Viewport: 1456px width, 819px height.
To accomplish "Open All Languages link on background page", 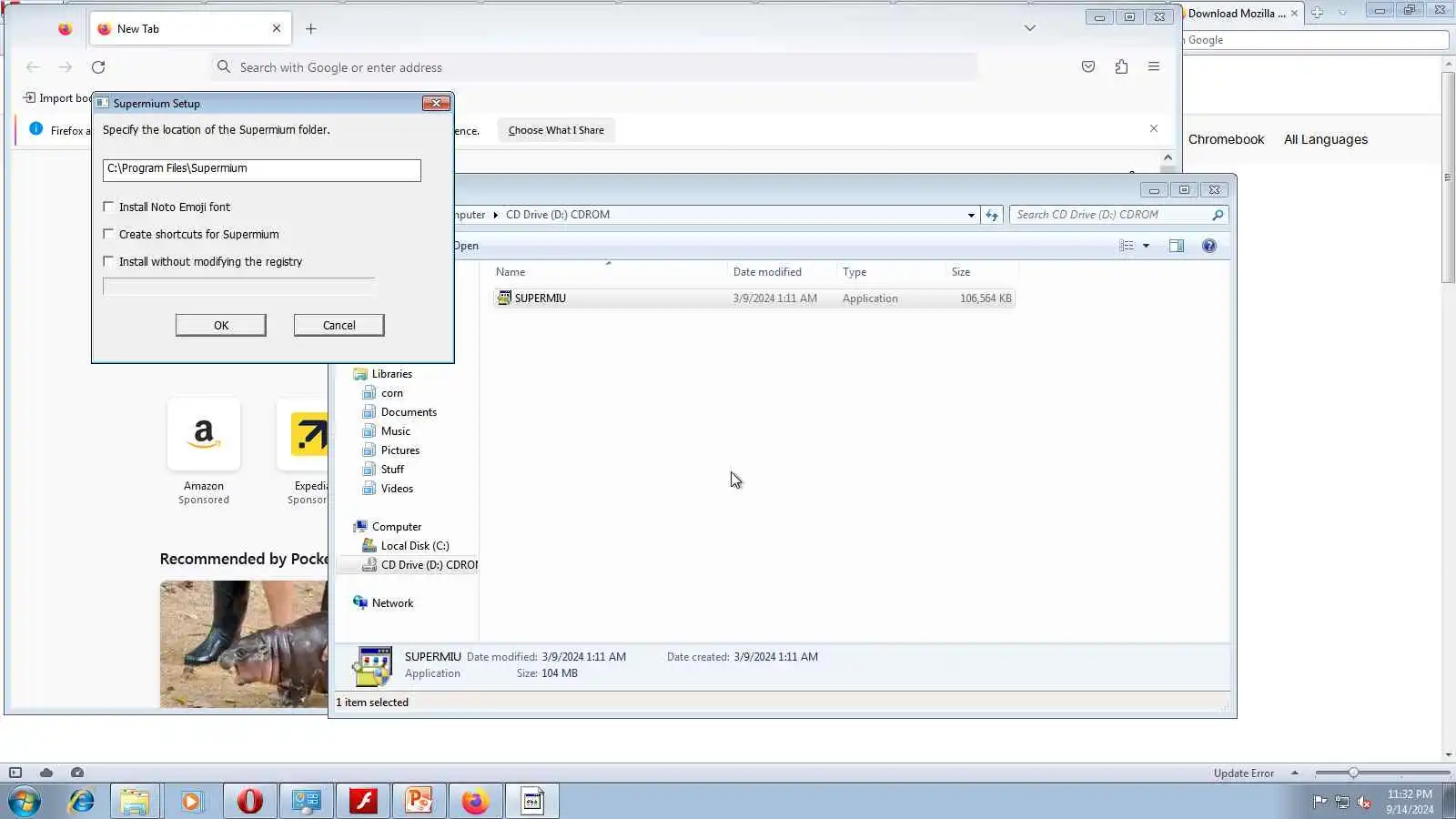I will click(x=1326, y=139).
